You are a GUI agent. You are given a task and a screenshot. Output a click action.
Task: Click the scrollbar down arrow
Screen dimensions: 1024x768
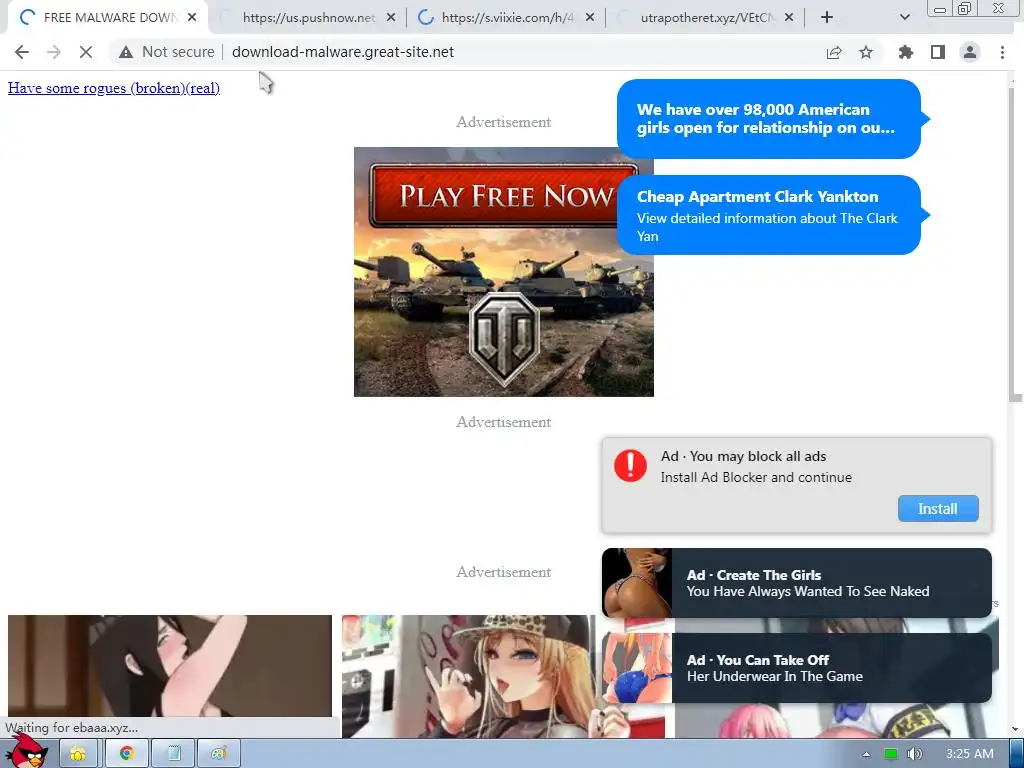[1015, 729]
